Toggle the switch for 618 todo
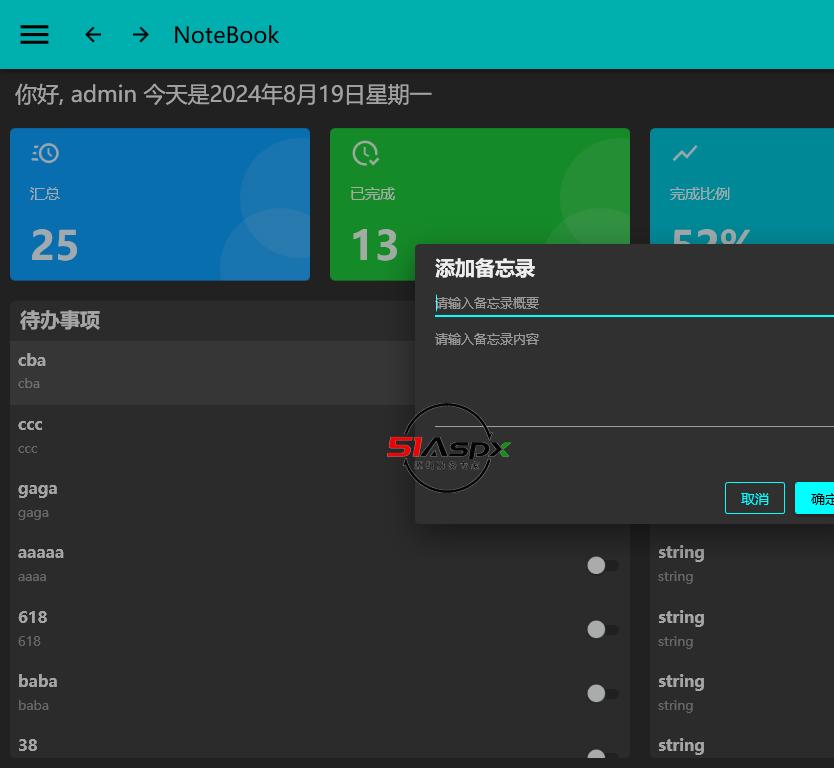The image size is (834, 768). (601, 629)
